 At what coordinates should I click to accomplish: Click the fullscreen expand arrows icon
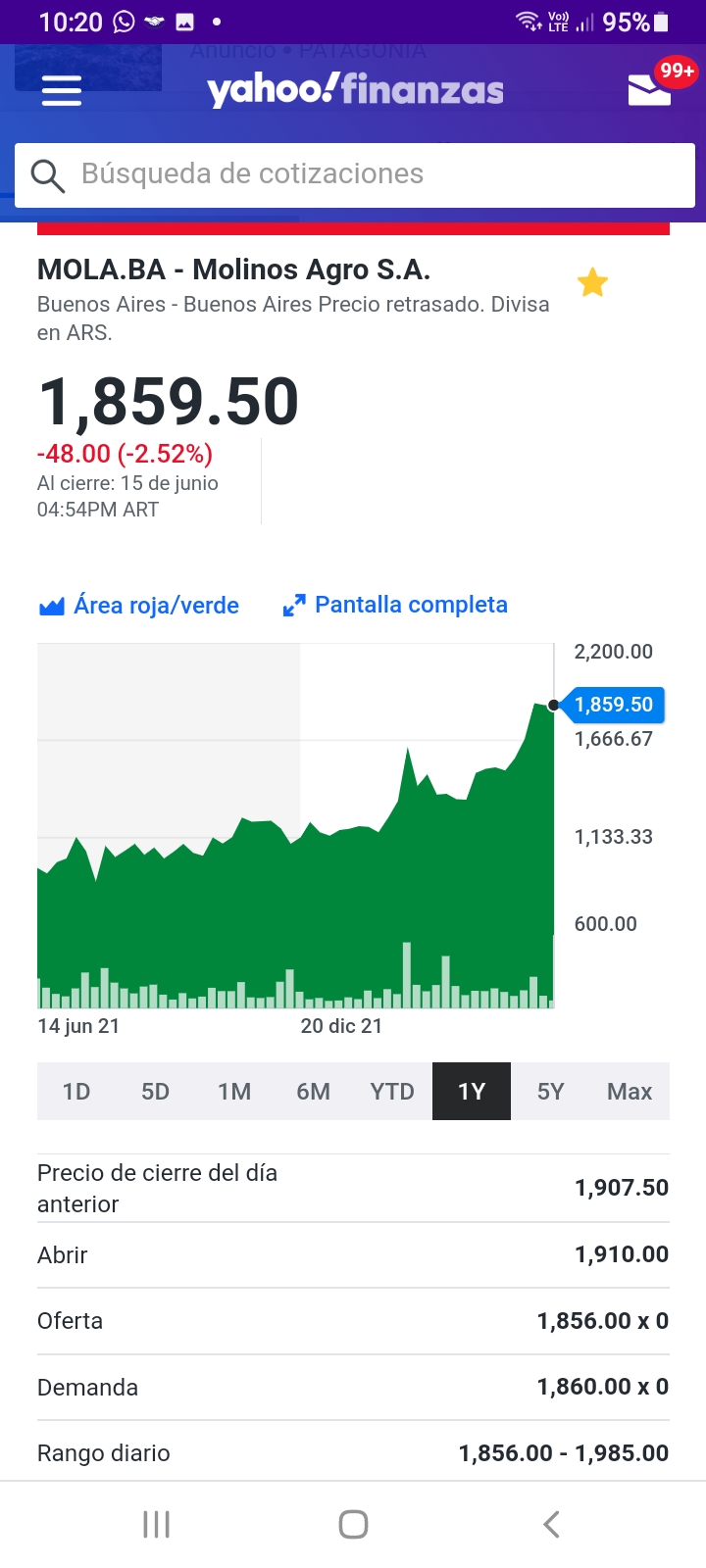(x=294, y=606)
